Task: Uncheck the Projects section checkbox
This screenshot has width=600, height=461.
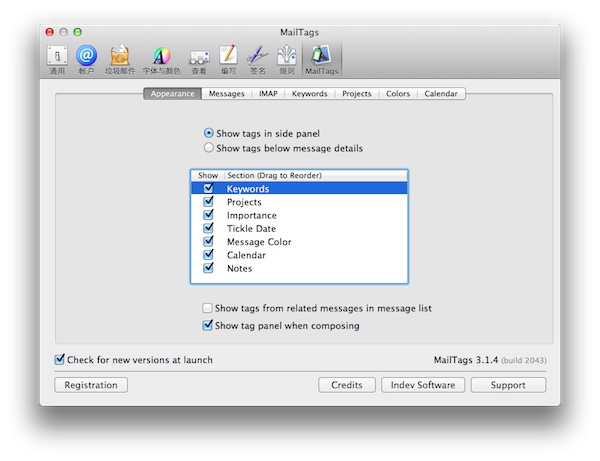Action: click(209, 201)
